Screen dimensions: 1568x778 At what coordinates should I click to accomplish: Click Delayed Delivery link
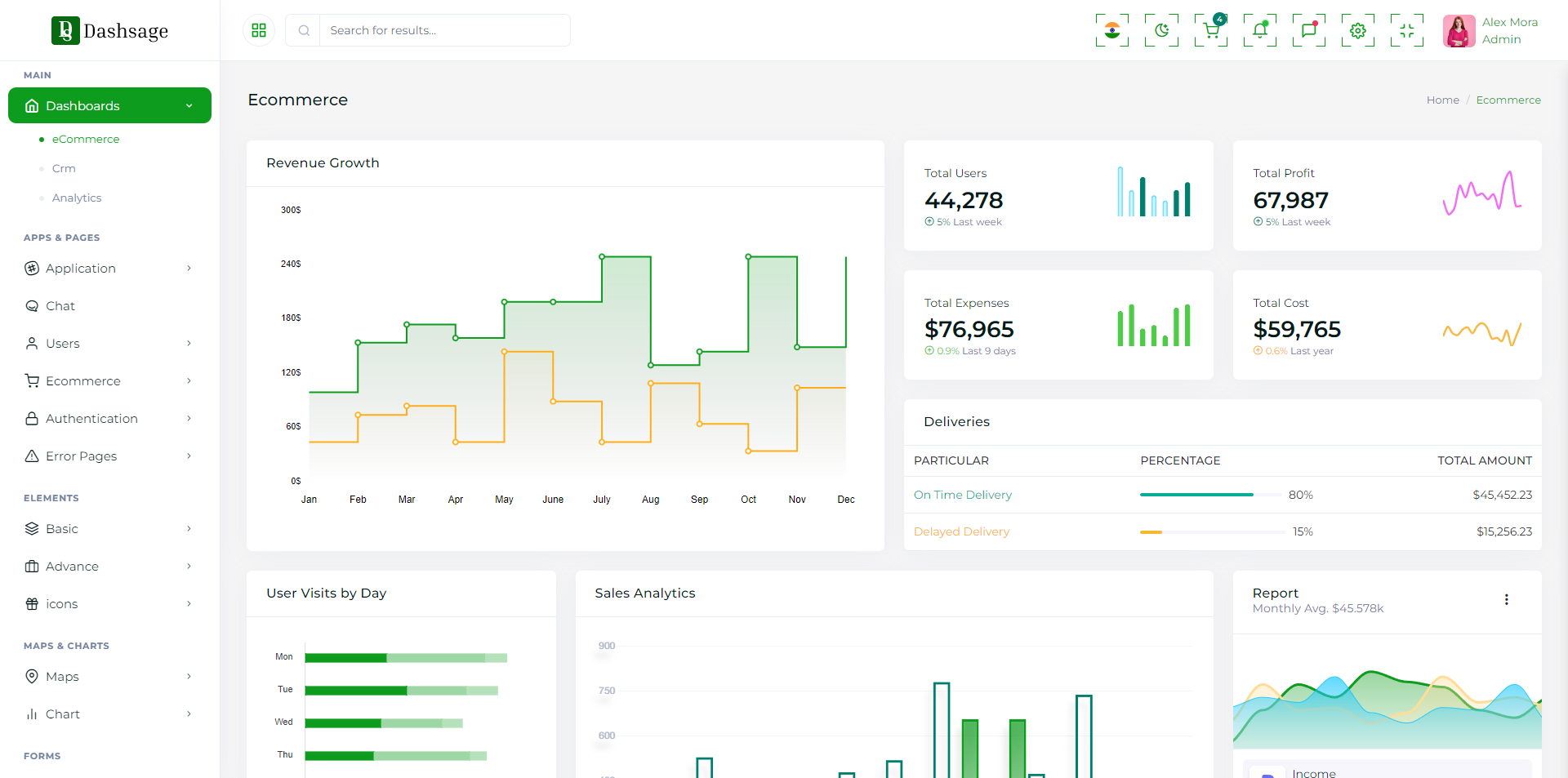[x=961, y=531]
